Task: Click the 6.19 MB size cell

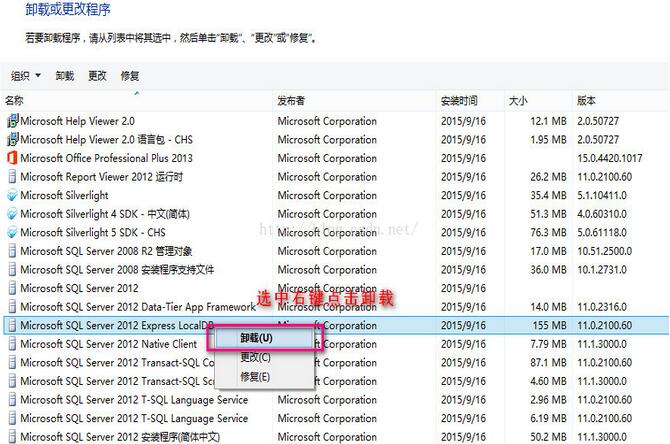Action: 549,418
